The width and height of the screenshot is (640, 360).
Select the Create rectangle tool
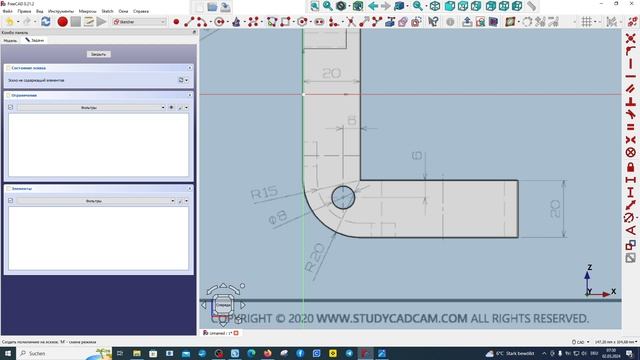coord(285,22)
